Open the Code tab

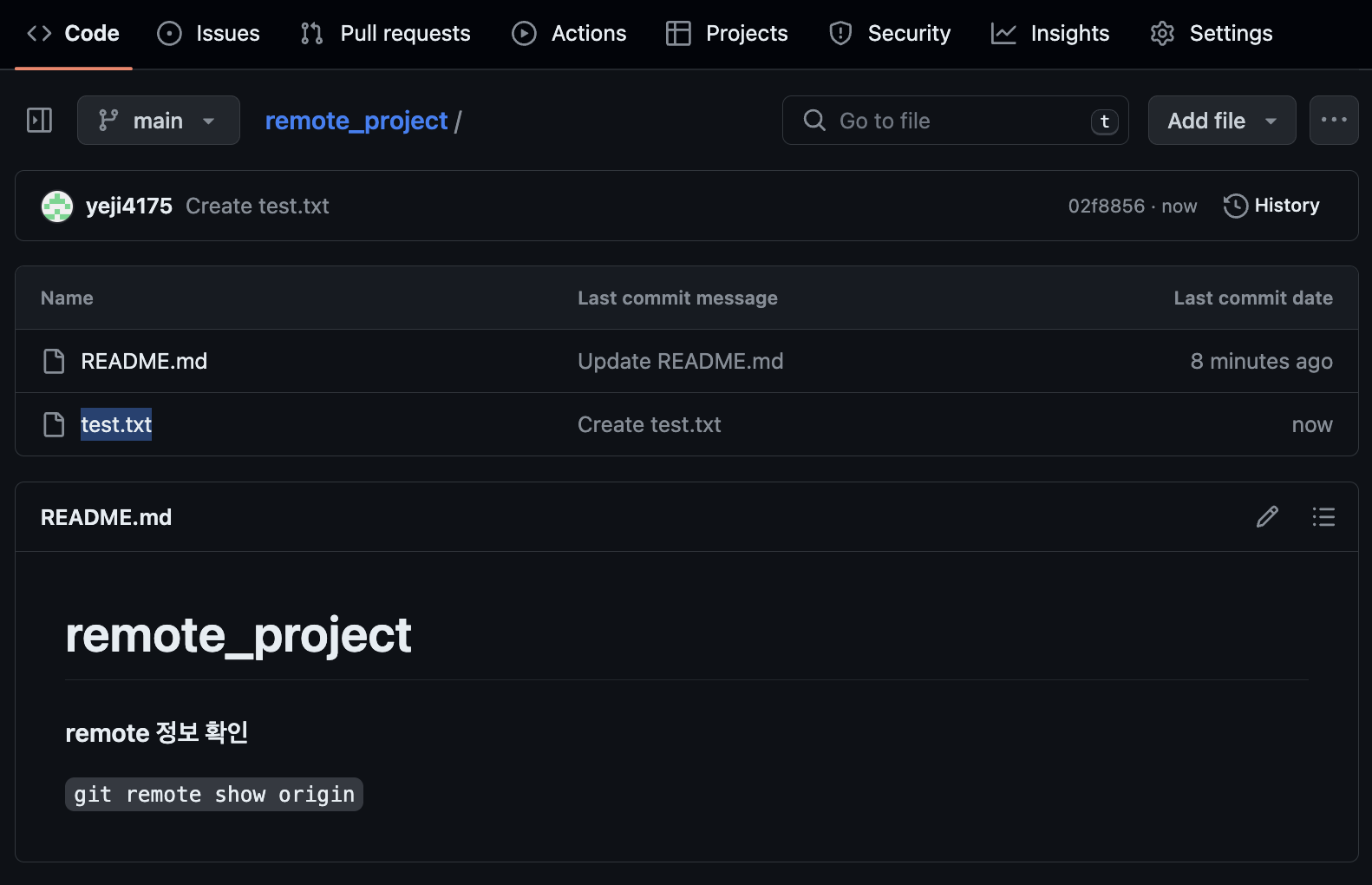click(73, 33)
